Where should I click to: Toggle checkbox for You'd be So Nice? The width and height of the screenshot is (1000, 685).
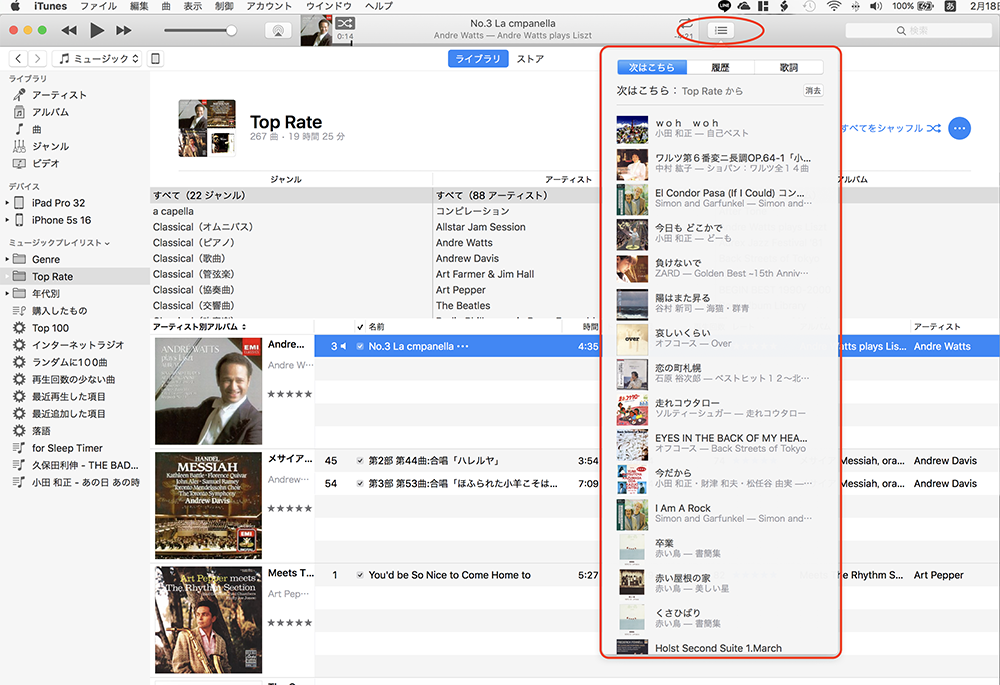tap(360, 575)
